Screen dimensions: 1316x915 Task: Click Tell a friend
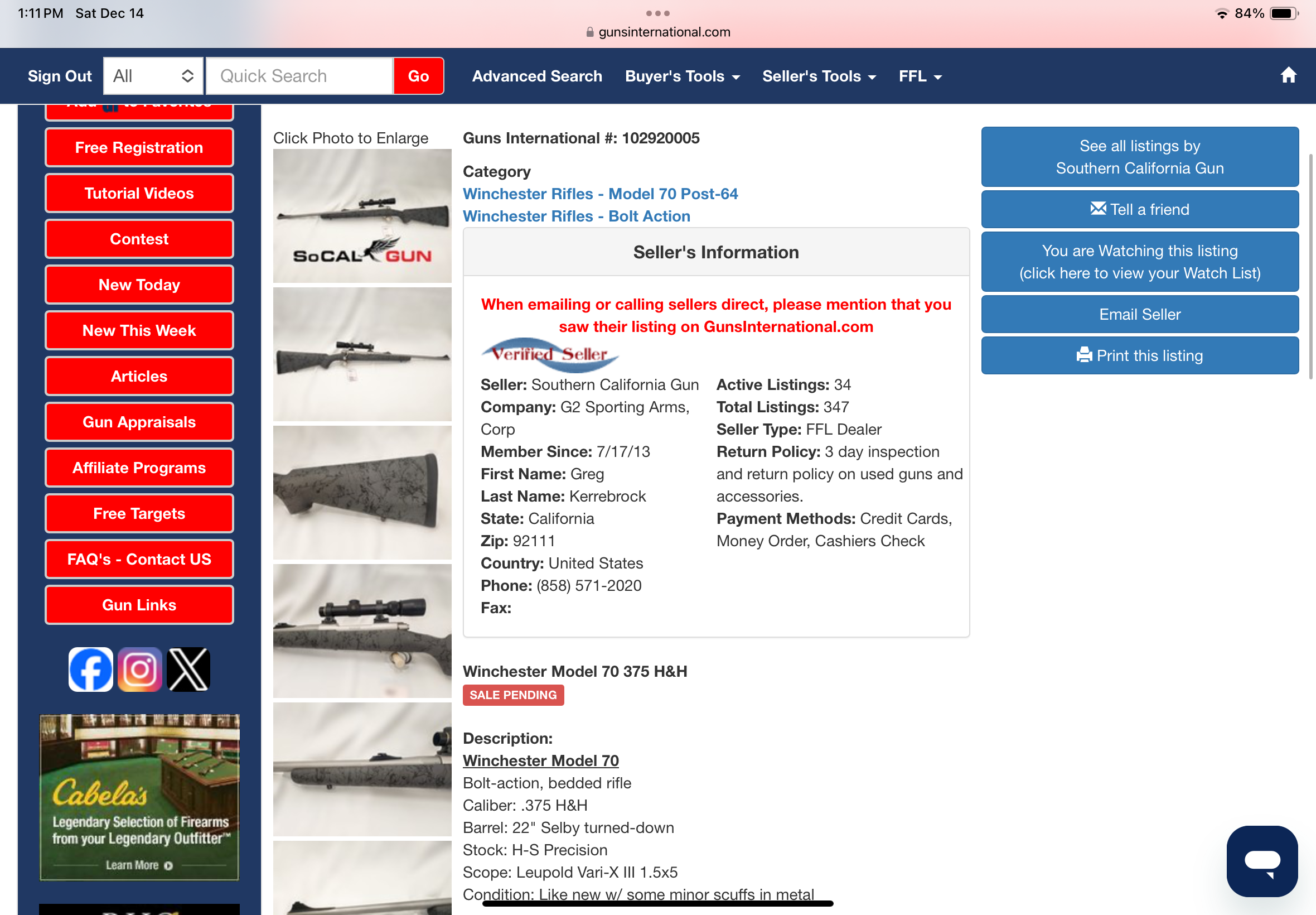click(x=1140, y=209)
